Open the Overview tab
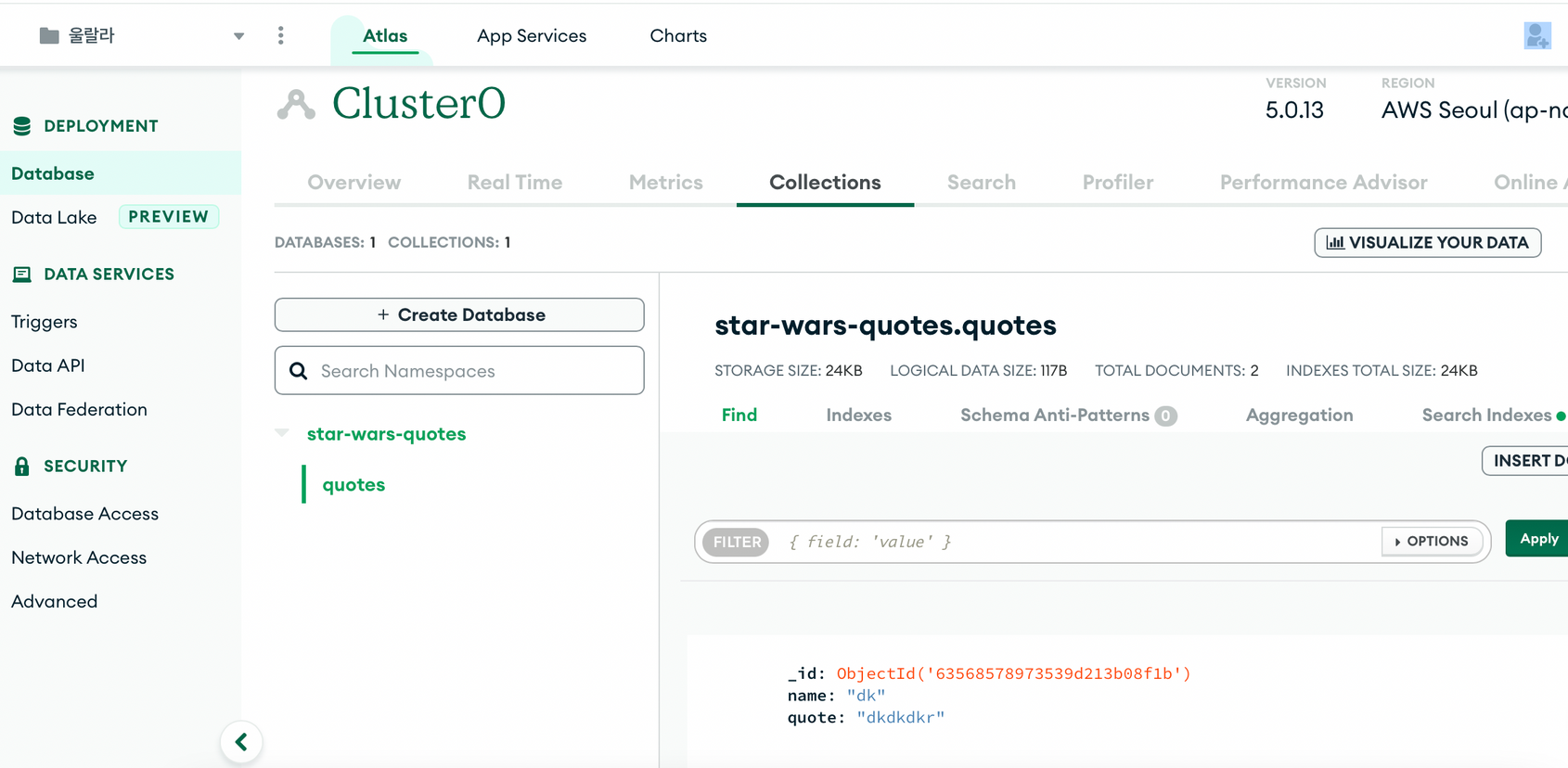 pyautogui.click(x=354, y=182)
